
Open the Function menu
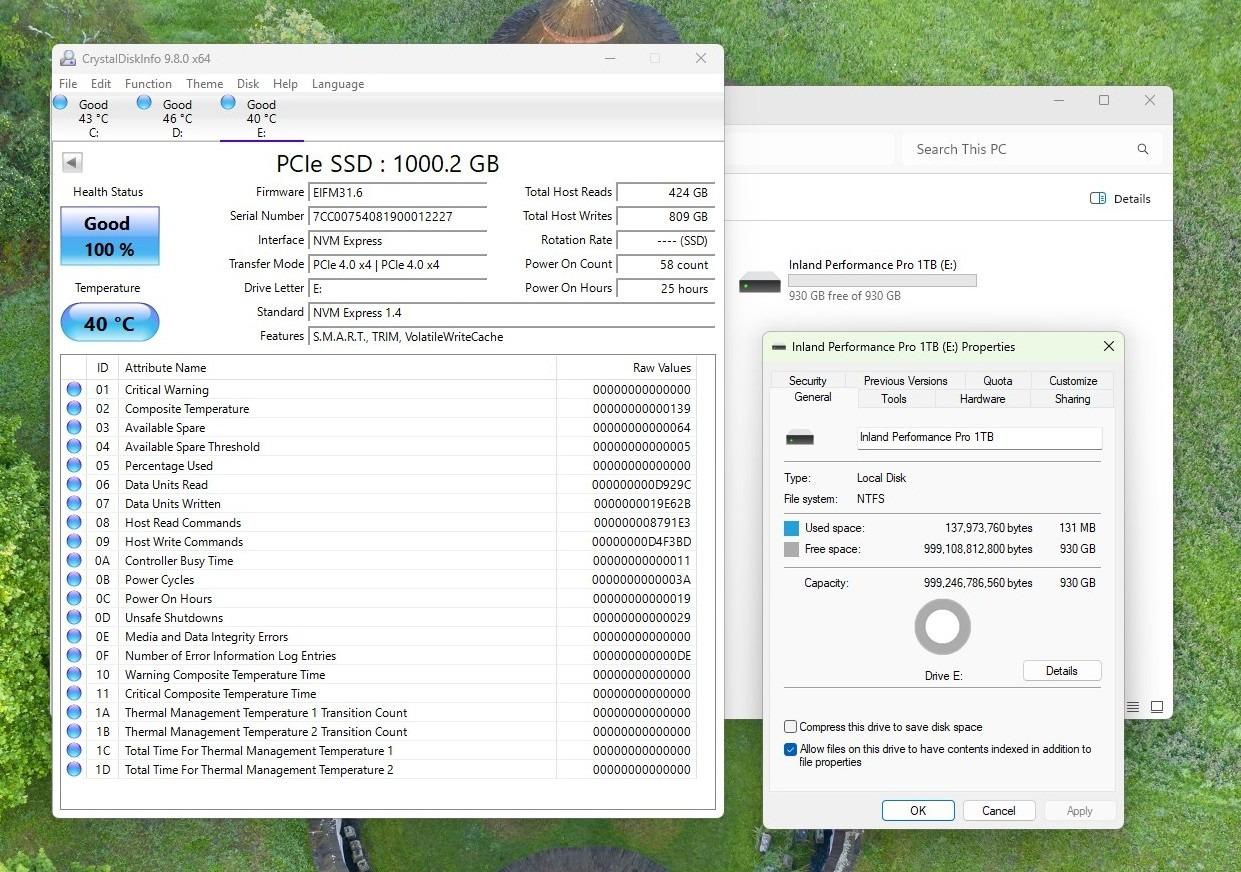point(148,84)
